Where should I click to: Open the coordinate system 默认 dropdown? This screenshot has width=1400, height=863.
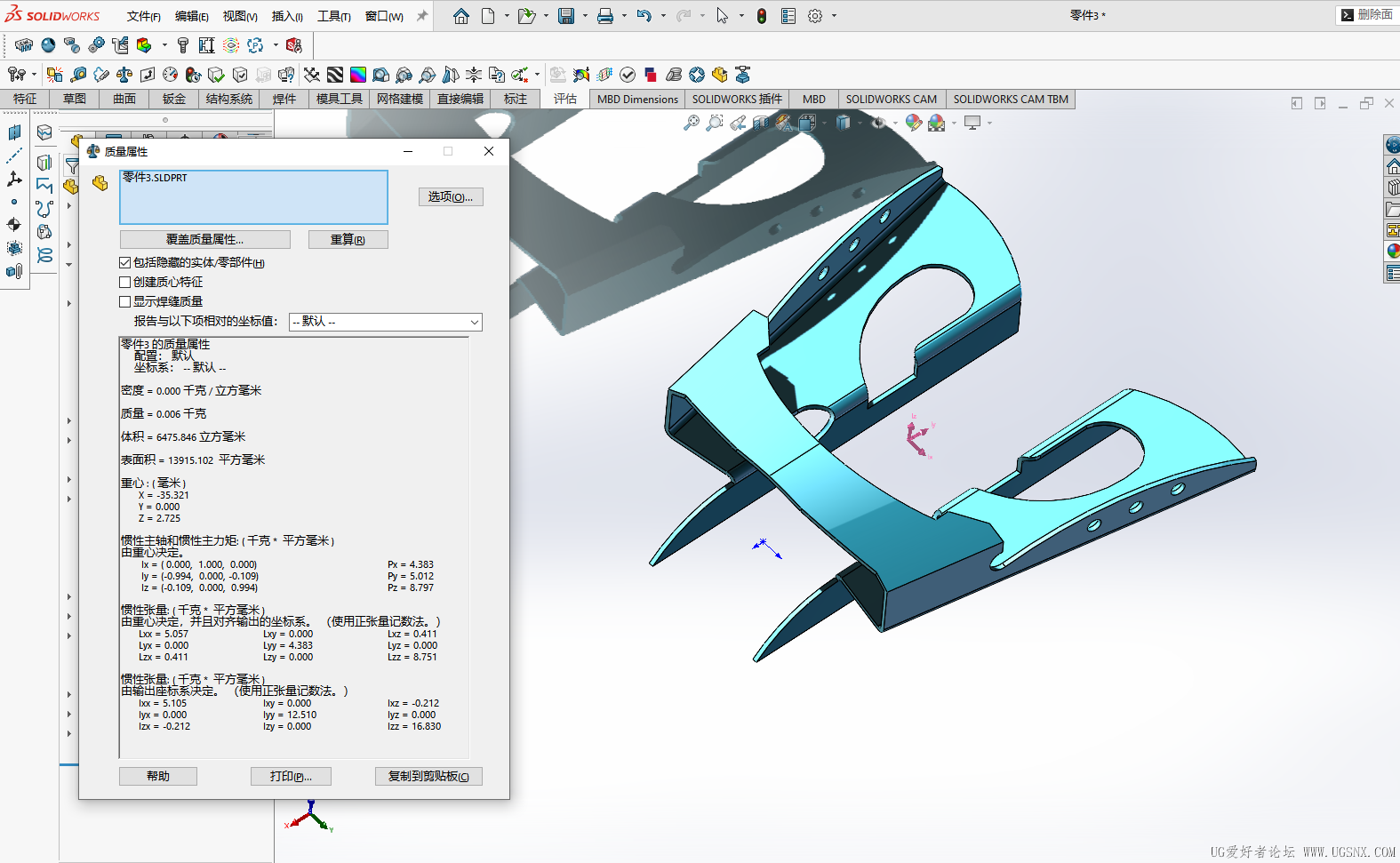[x=386, y=322]
